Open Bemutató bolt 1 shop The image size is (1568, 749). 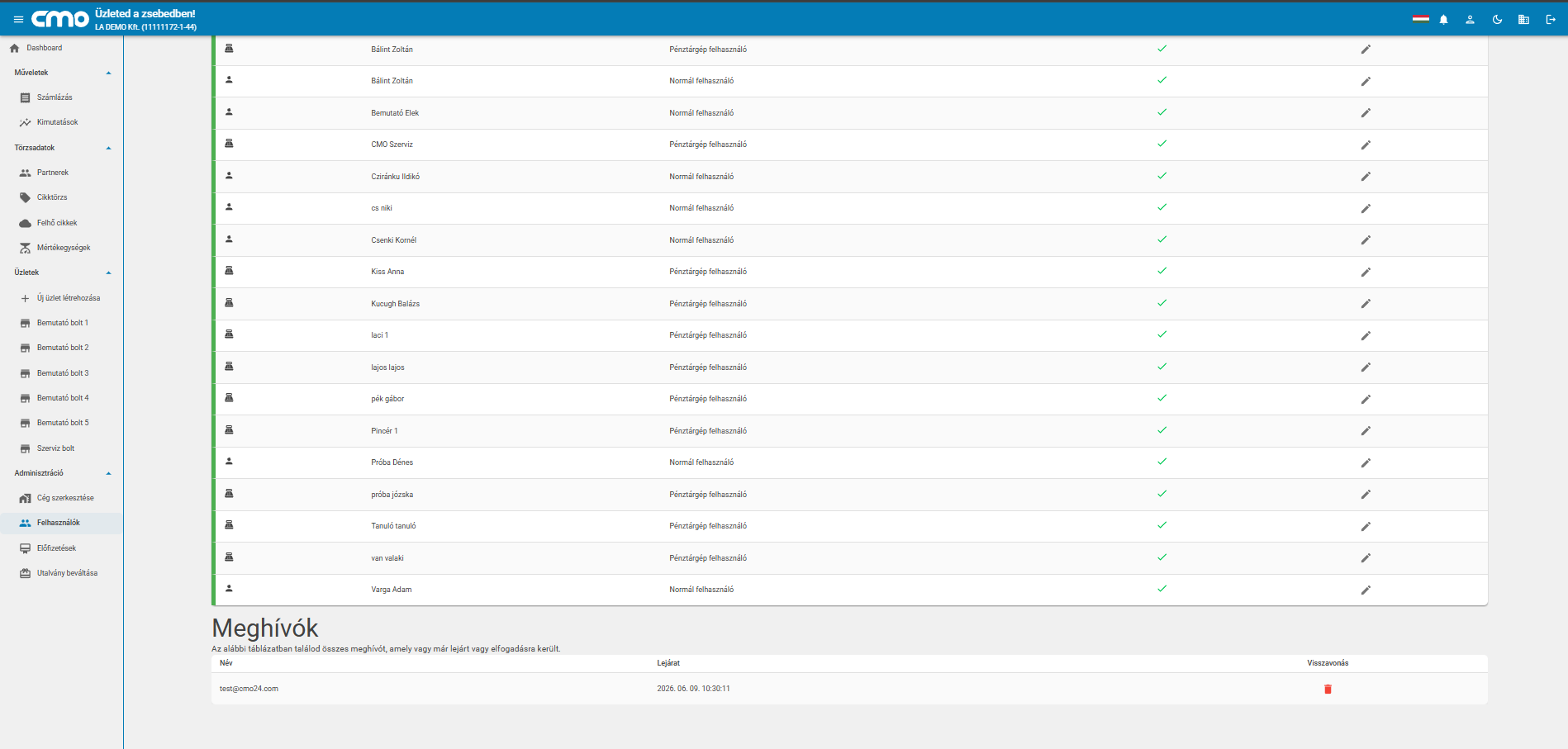point(61,323)
